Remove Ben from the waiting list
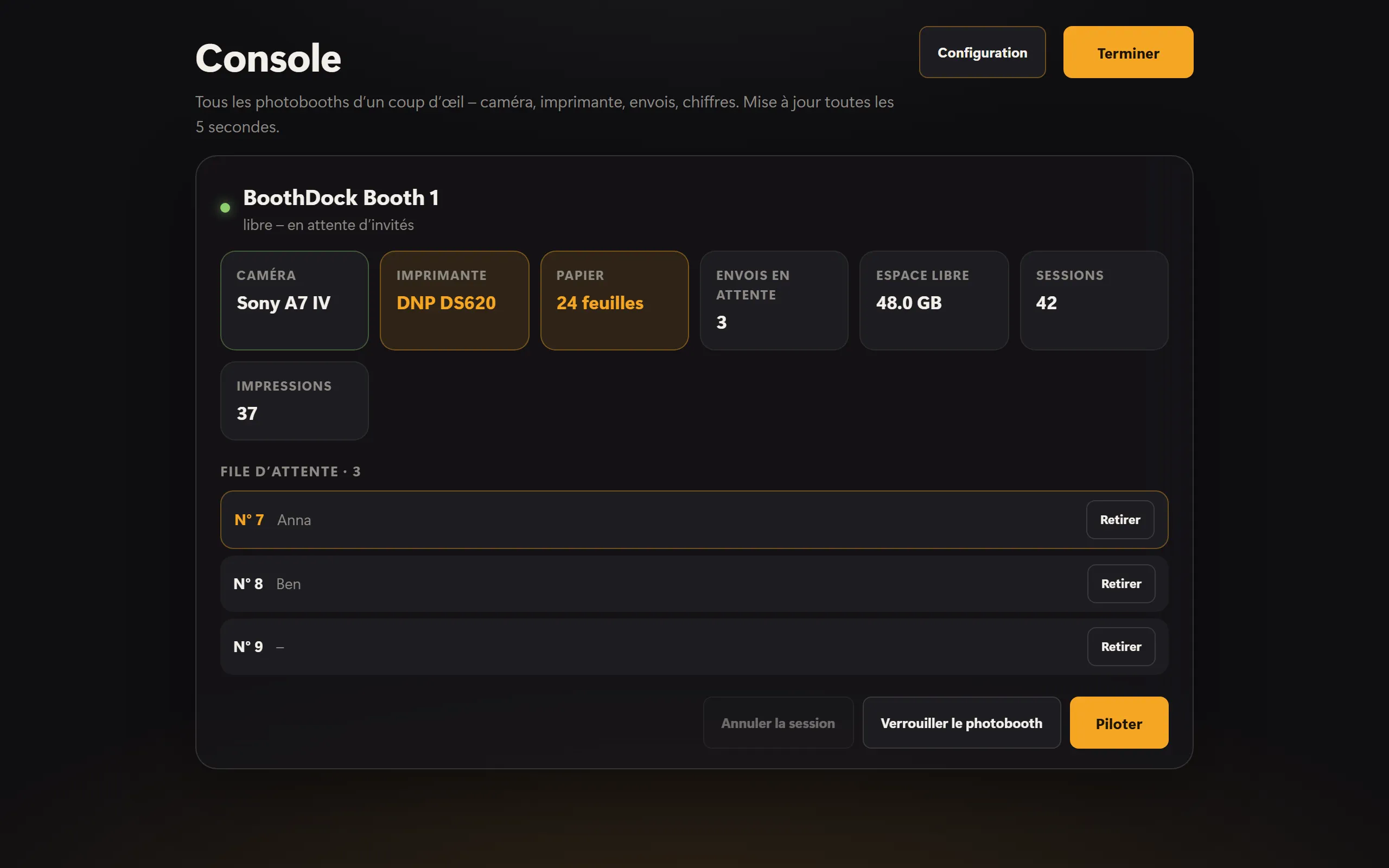 (1121, 583)
